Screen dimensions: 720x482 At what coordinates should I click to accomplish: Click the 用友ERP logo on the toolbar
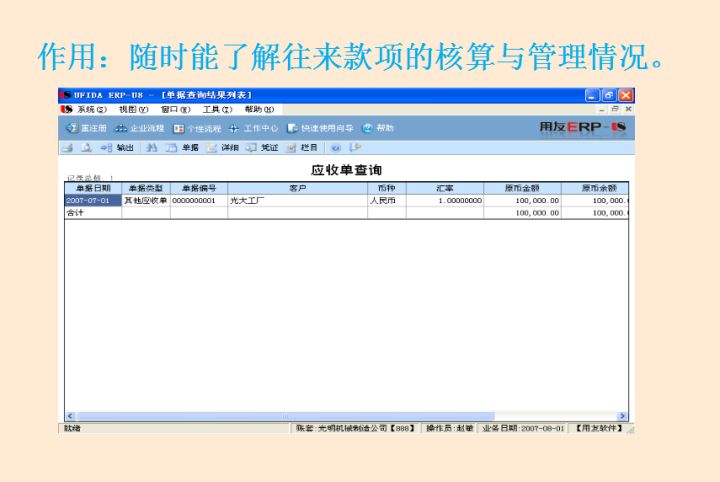pos(582,127)
